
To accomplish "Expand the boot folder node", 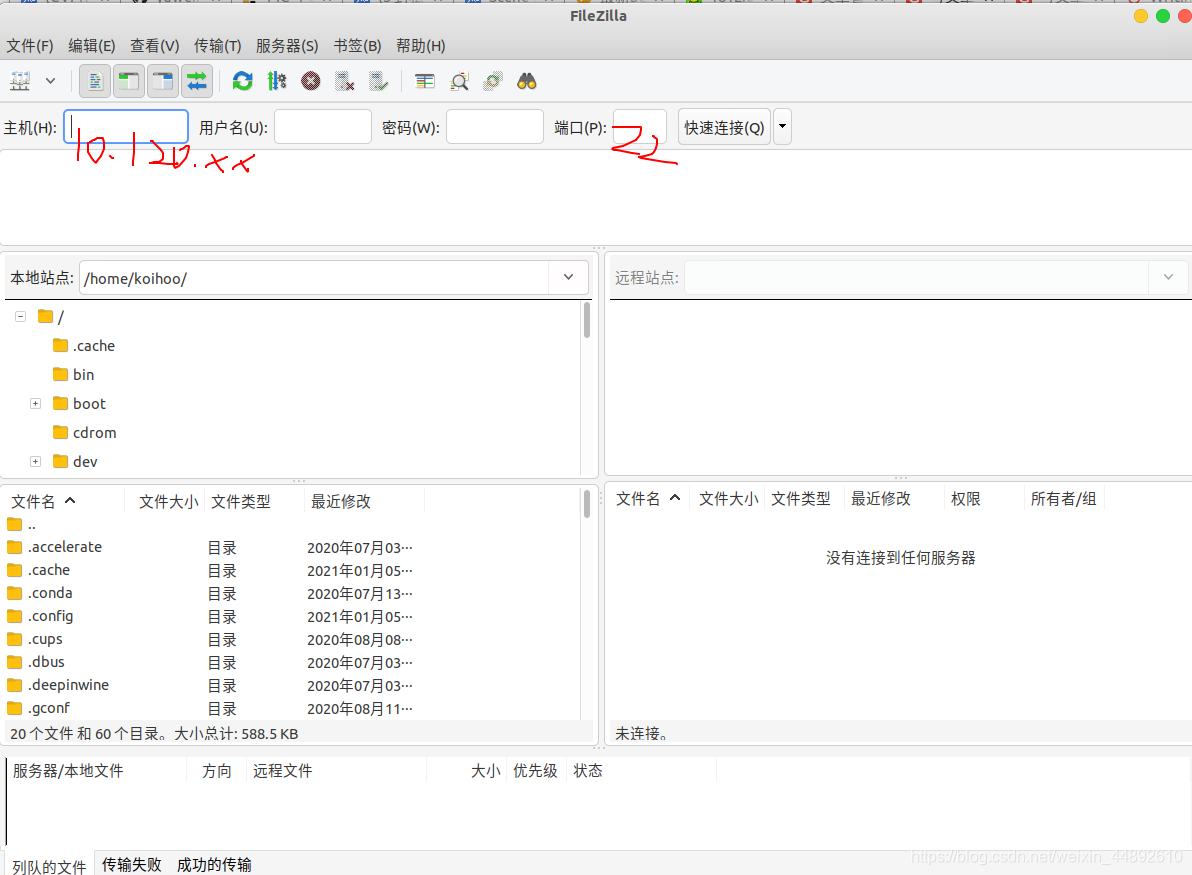I will click(x=35, y=404).
